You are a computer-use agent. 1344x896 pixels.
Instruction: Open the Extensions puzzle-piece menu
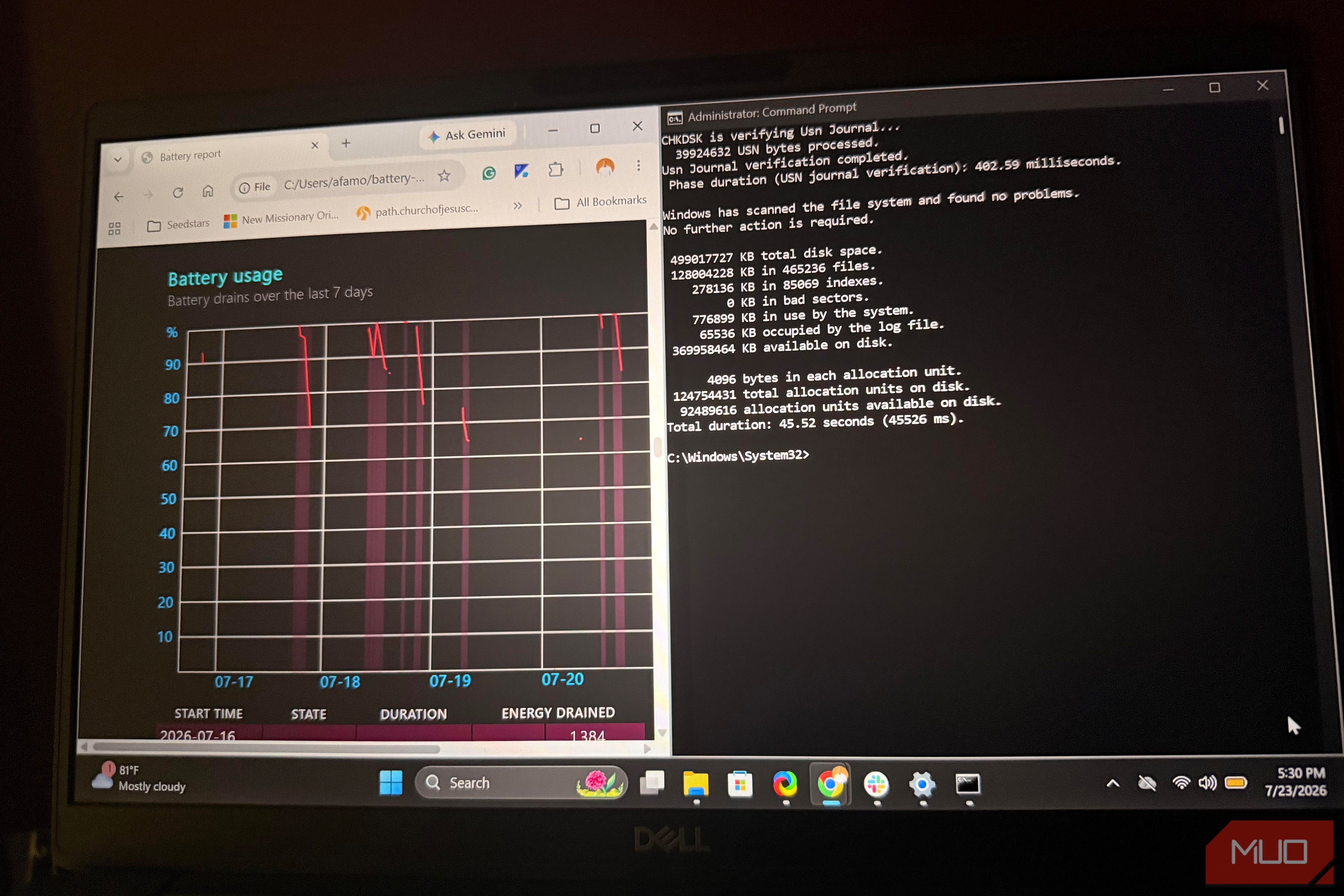click(556, 169)
